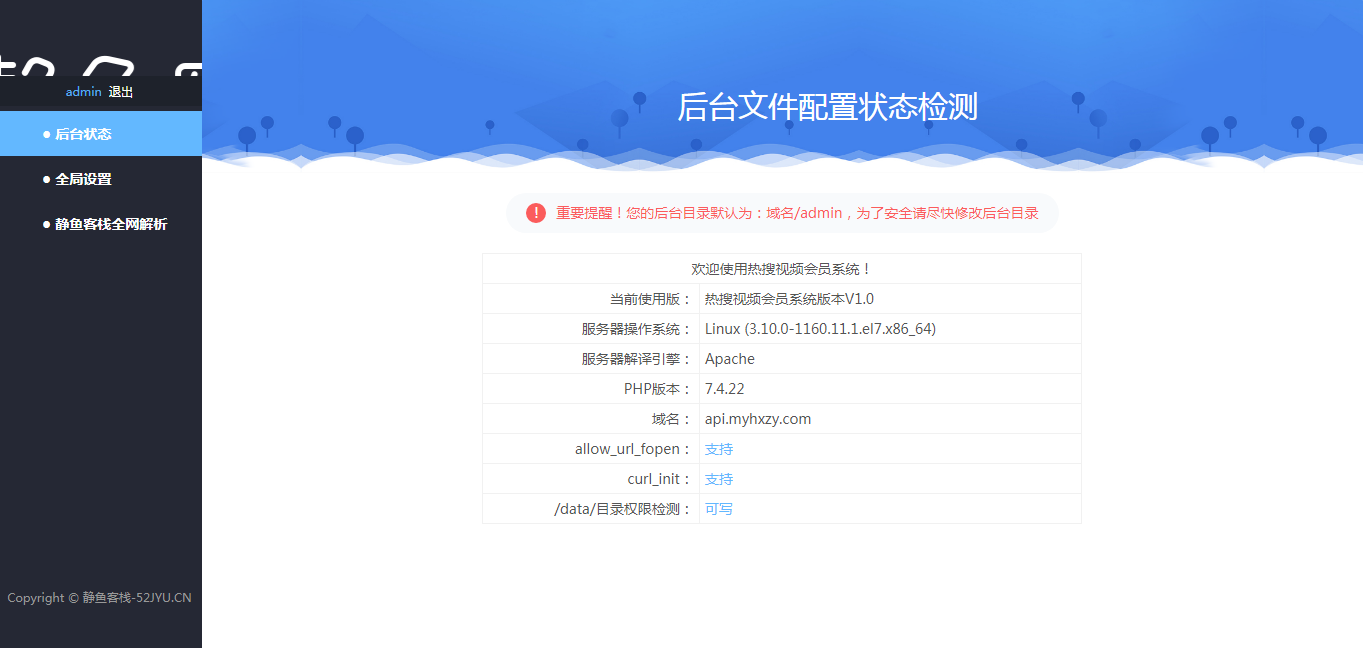Click the admin username link

click(83, 92)
